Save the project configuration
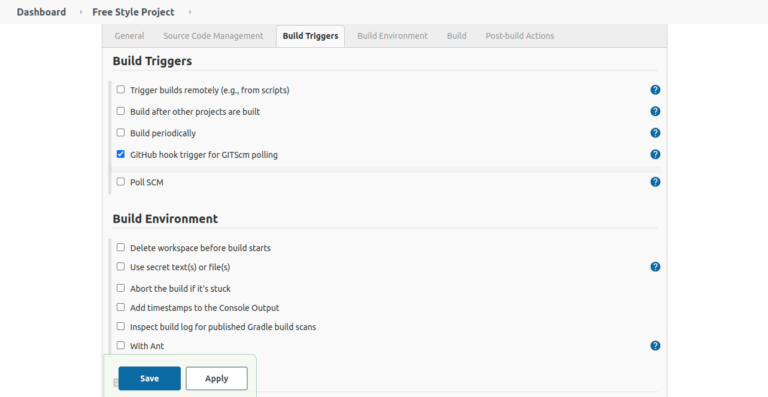Image resolution: width=768 pixels, height=397 pixels. pos(149,378)
